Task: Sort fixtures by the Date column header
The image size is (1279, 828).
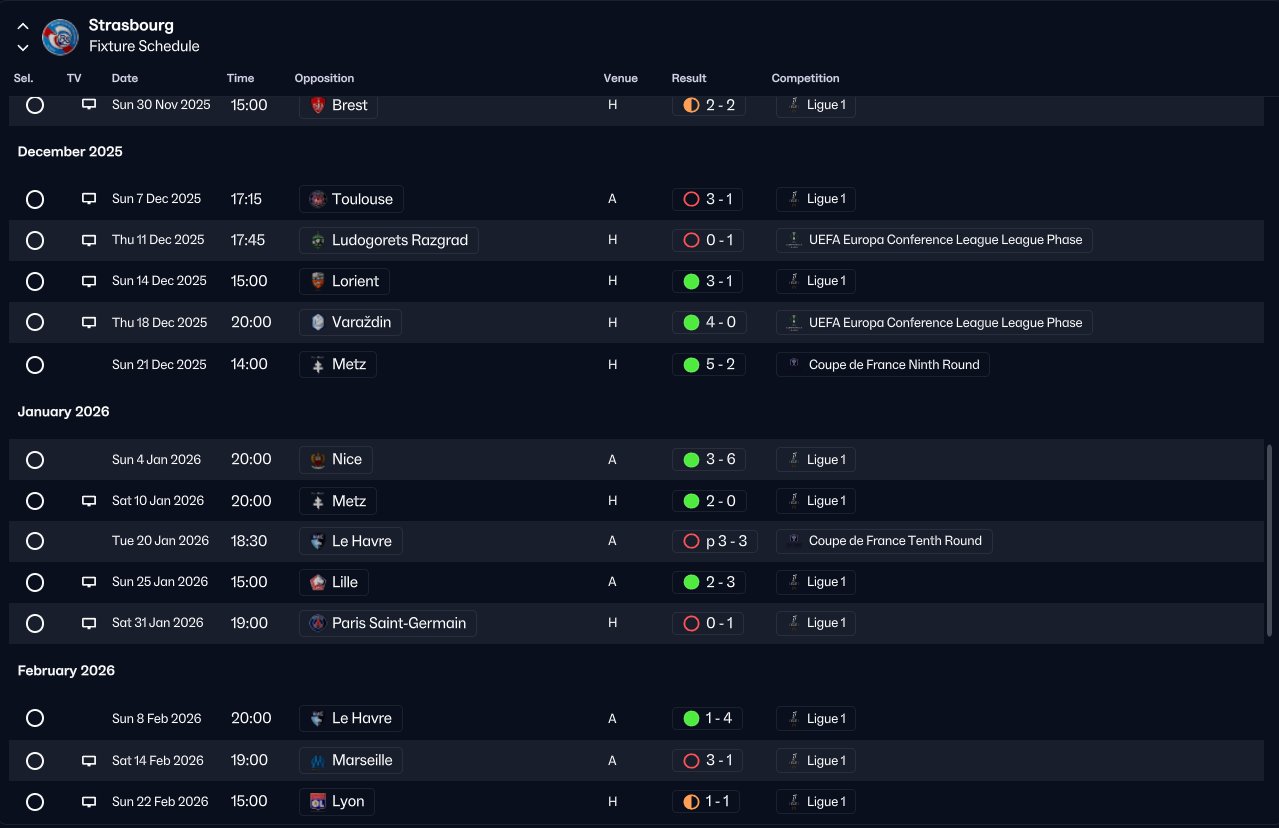Action: click(125, 78)
